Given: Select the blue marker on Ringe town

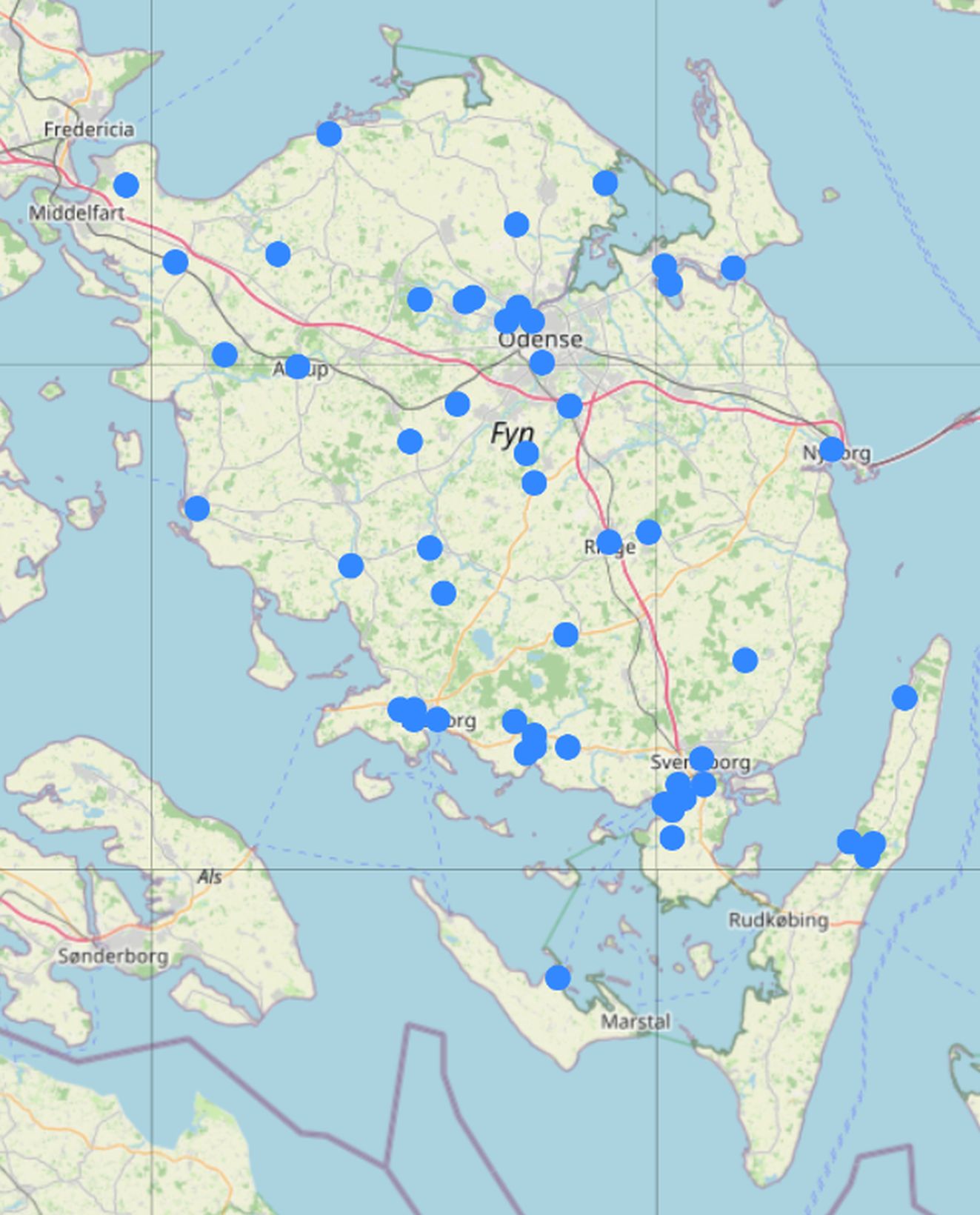Looking at the screenshot, I should click(609, 542).
